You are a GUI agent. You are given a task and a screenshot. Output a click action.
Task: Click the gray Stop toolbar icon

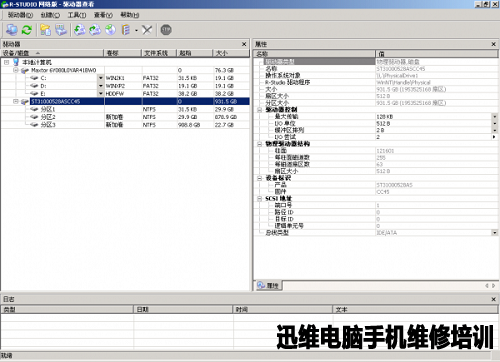(166, 30)
